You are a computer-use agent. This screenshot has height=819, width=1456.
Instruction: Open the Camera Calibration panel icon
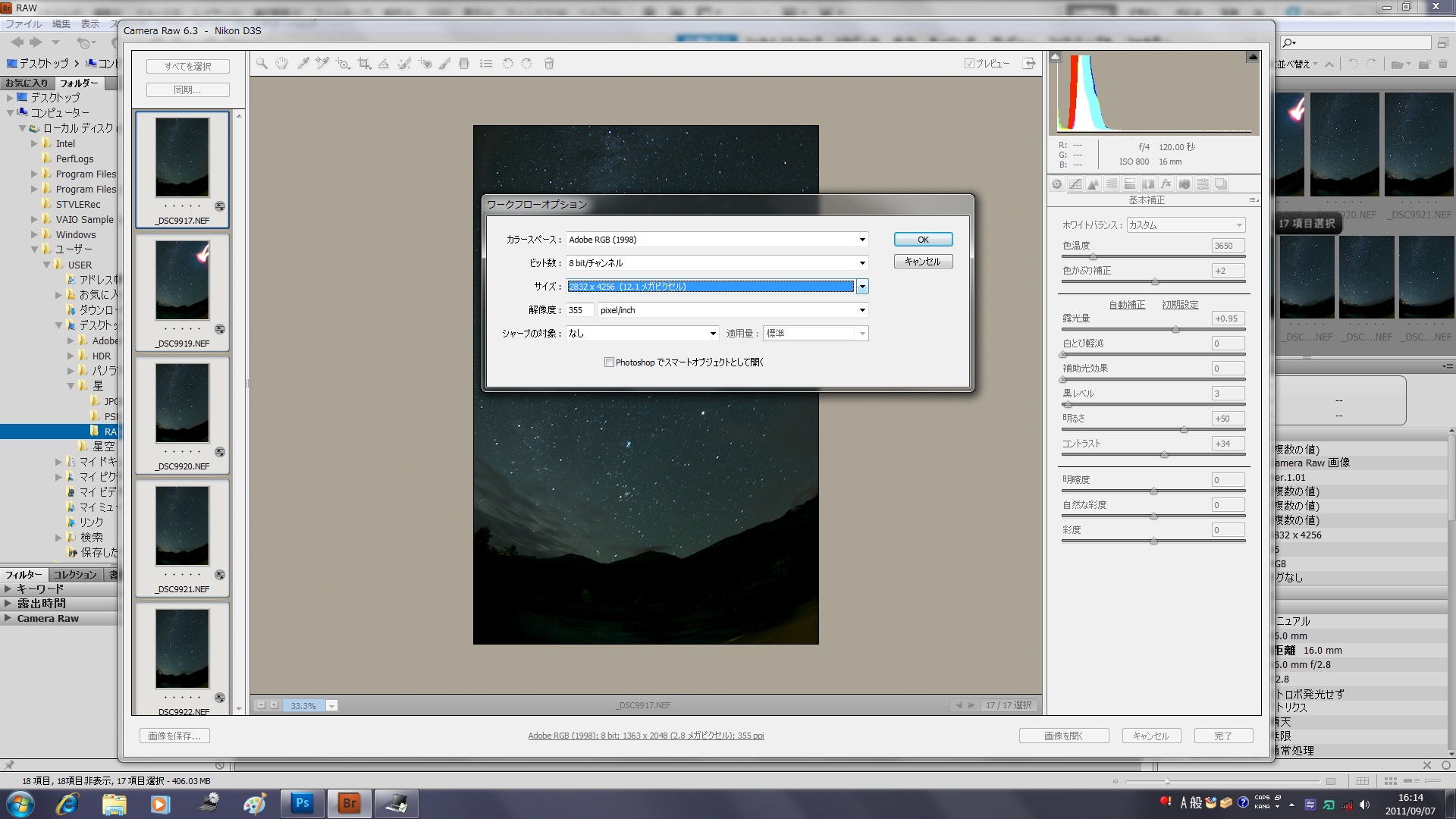point(1184,184)
